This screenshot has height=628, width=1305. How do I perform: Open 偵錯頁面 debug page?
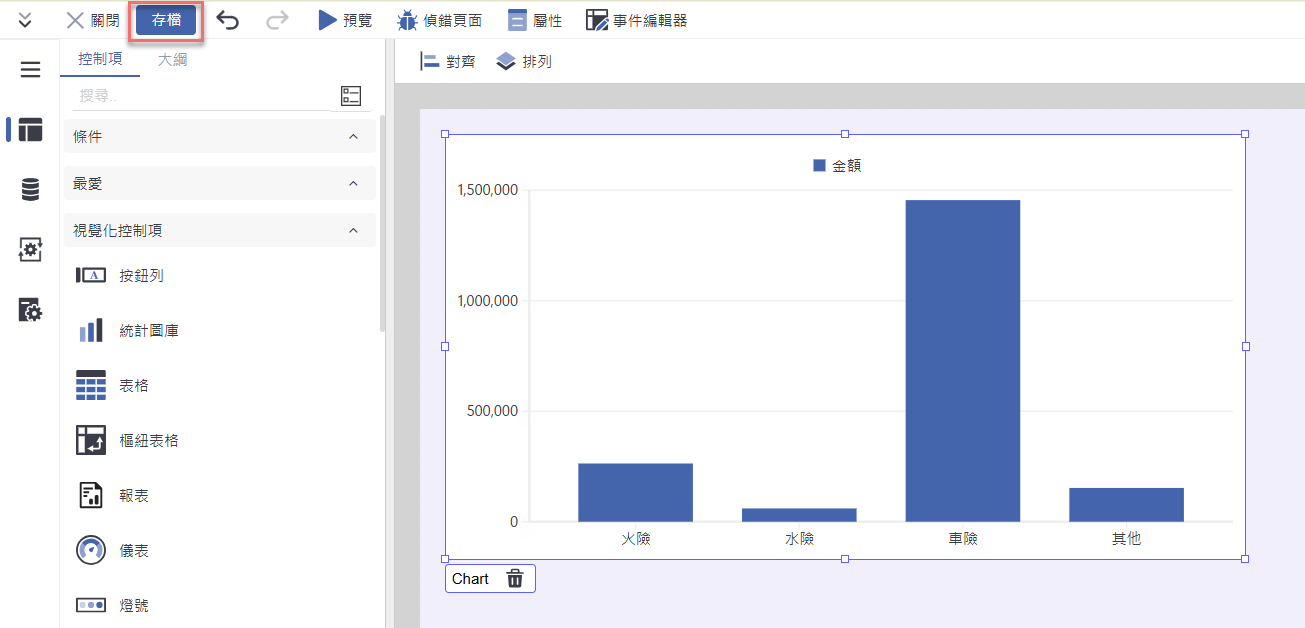click(x=439, y=20)
